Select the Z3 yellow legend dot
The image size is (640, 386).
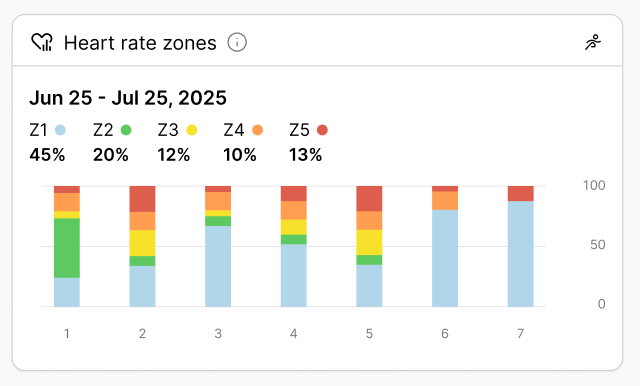click(x=192, y=130)
